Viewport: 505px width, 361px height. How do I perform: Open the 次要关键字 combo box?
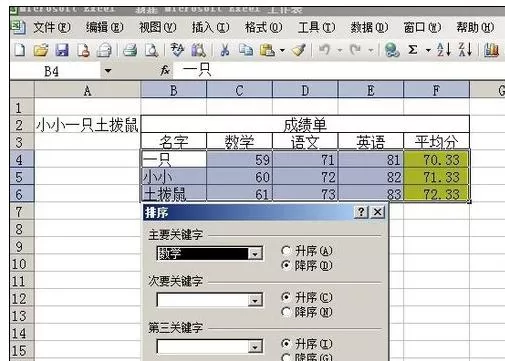pos(209,300)
